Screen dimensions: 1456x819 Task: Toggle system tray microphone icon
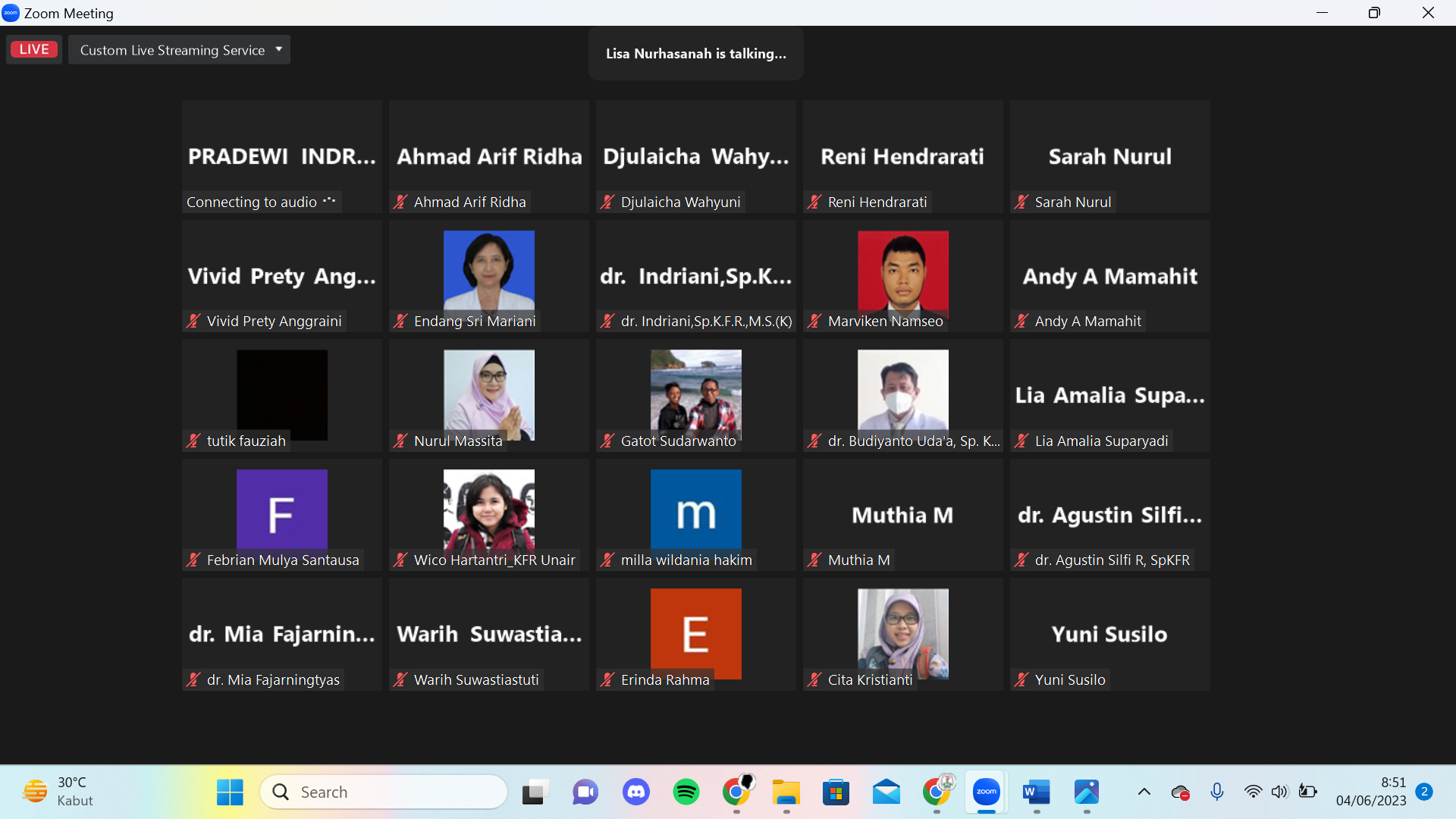tap(1217, 792)
